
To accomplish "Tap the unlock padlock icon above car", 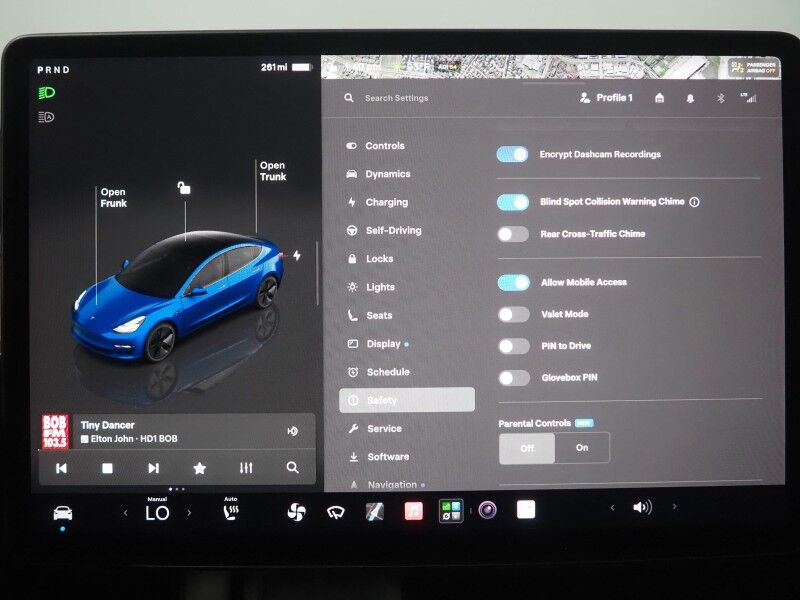I will point(184,188).
